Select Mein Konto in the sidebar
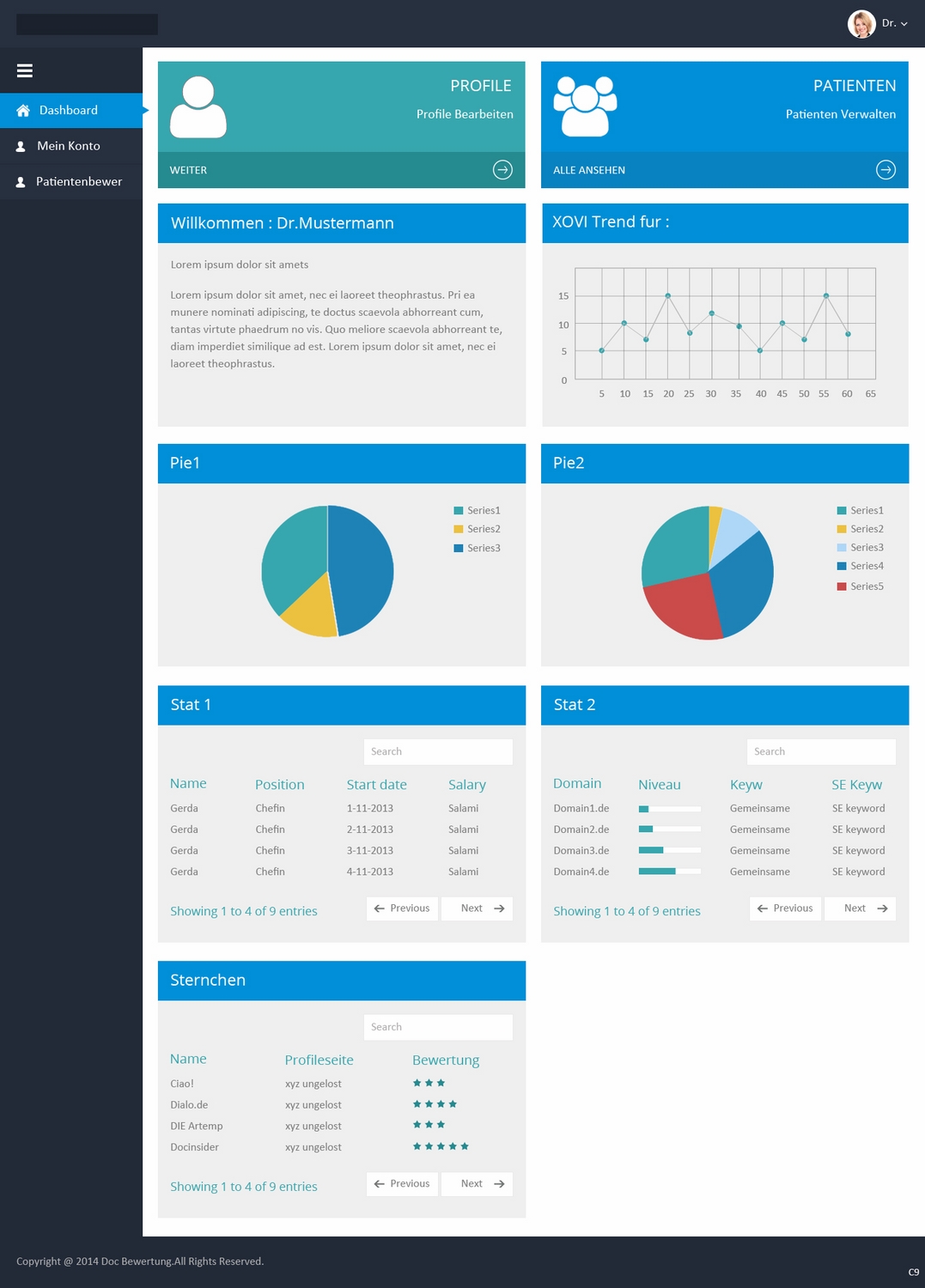 click(x=68, y=145)
